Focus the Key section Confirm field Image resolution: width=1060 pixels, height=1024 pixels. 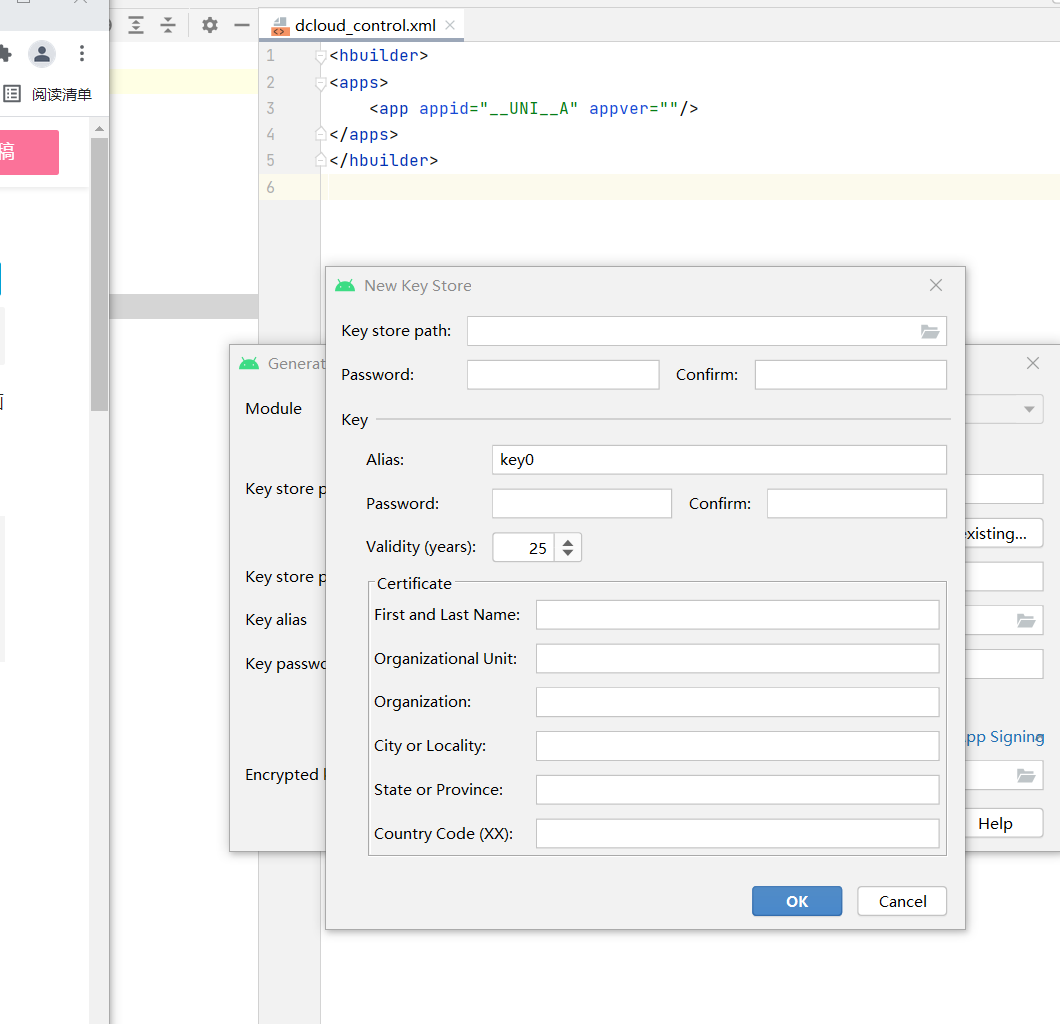point(857,504)
